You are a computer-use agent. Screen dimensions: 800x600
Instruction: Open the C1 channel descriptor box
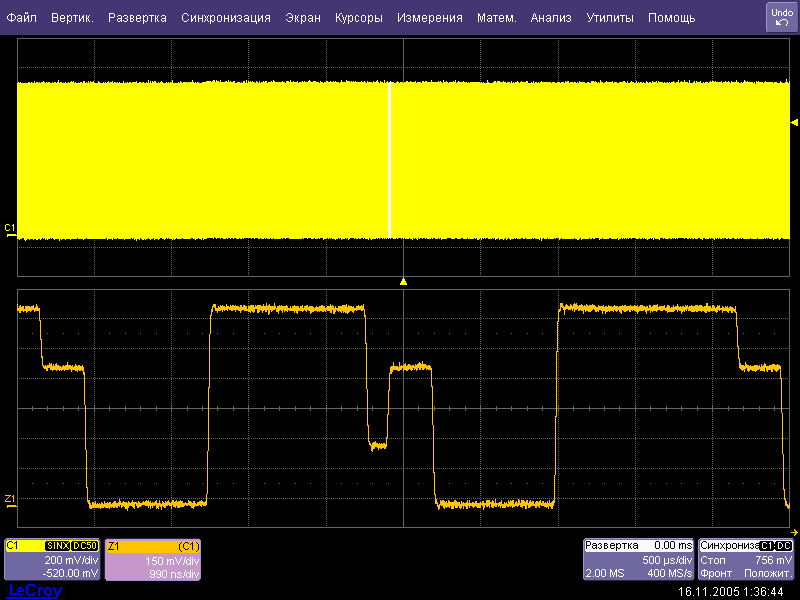[x=52, y=560]
